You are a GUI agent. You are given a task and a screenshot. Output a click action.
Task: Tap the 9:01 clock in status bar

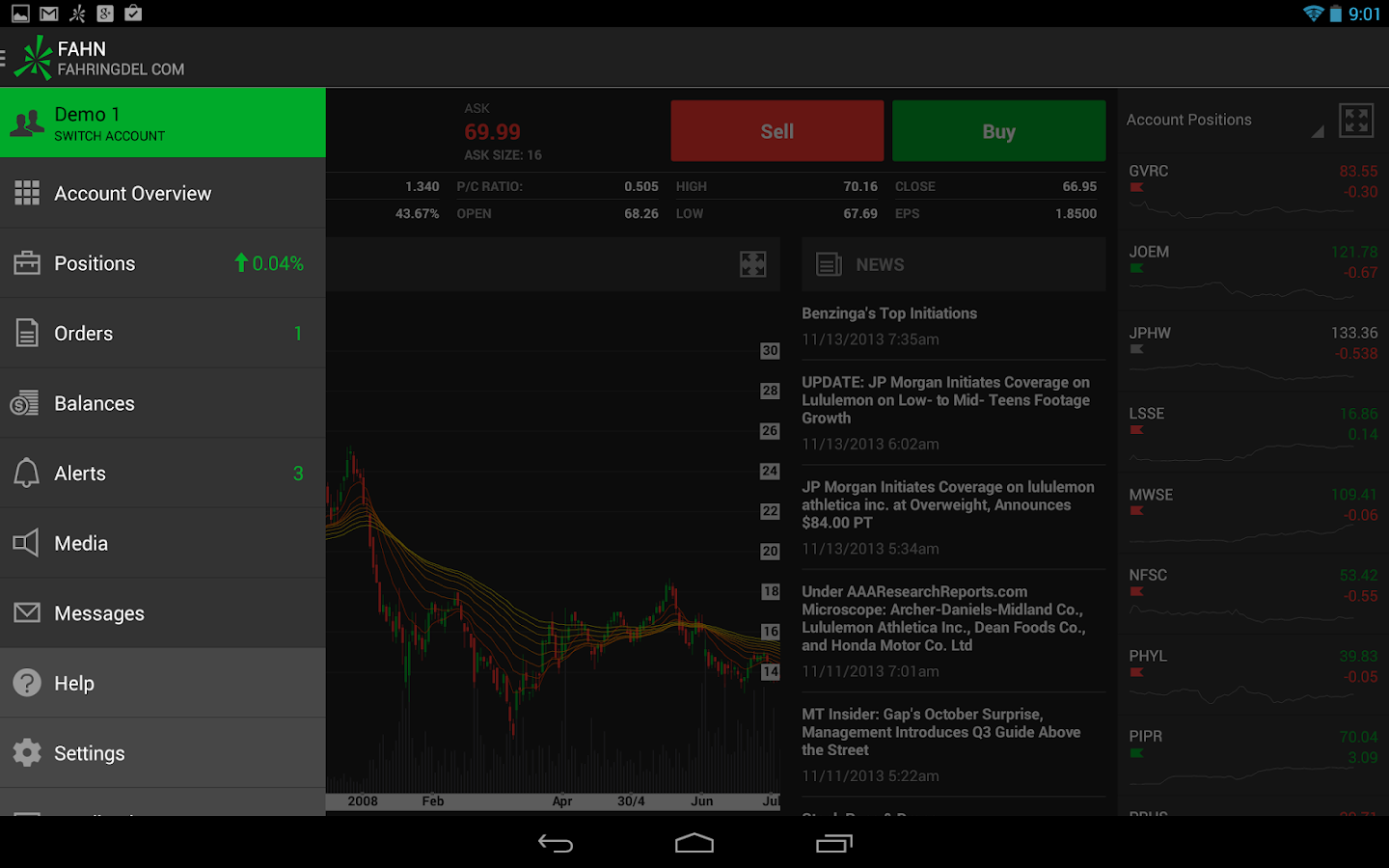(1364, 14)
